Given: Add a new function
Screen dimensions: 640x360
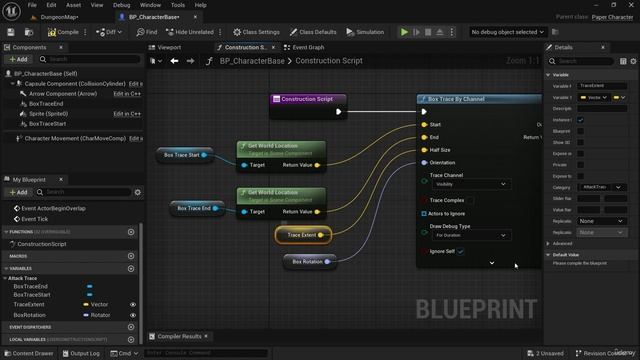Looking at the screenshot, I should (x=131, y=232).
